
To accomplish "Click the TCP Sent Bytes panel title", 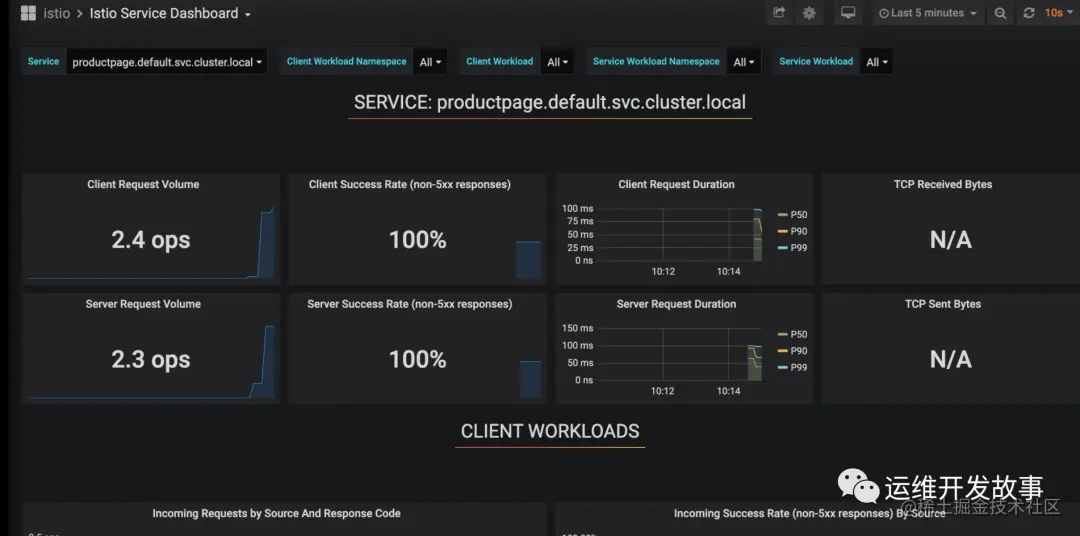I will 943,304.
